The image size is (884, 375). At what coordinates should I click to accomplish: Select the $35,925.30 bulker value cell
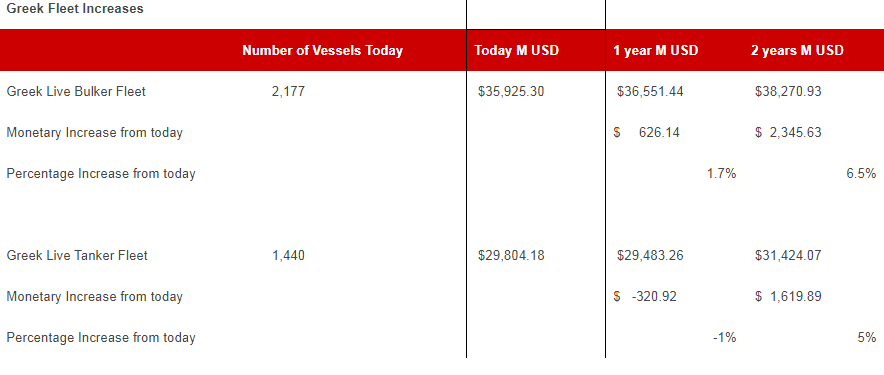tap(511, 91)
